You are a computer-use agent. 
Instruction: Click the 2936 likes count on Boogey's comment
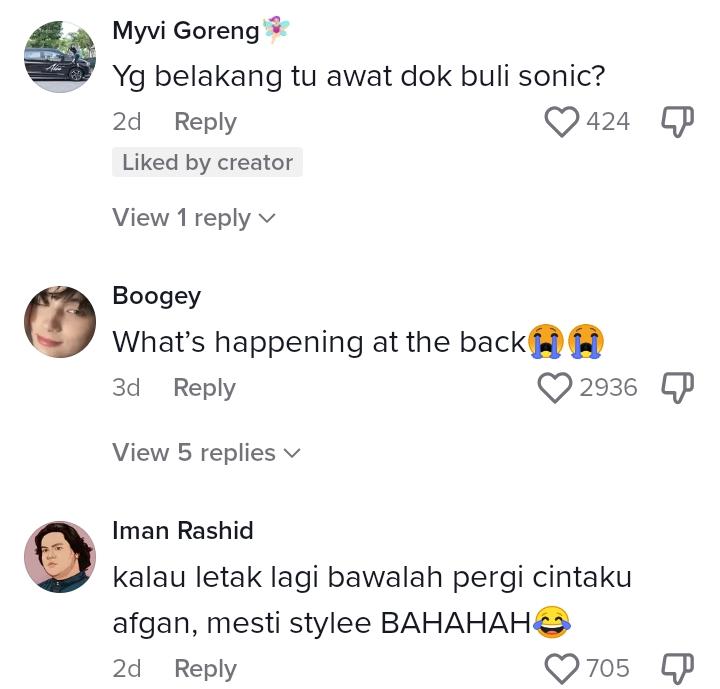tap(608, 388)
